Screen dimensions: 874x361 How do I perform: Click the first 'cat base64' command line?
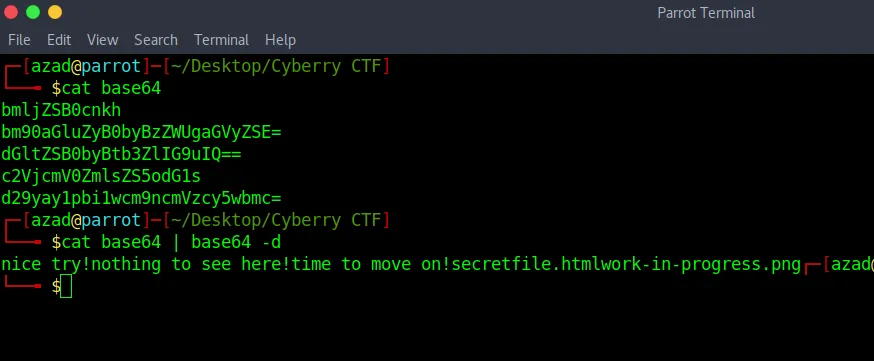pos(111,88)
